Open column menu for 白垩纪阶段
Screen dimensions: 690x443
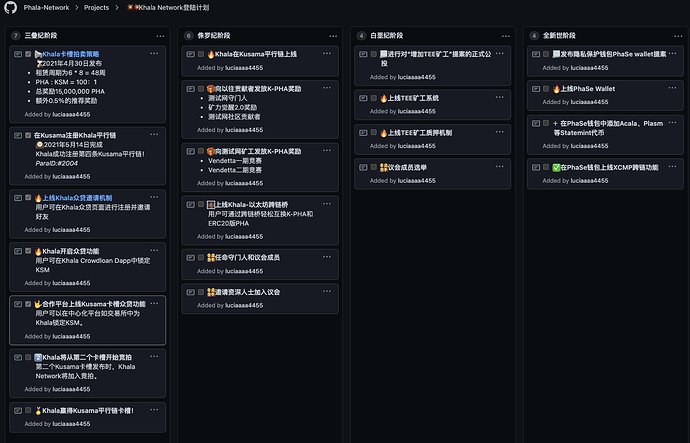506,36
